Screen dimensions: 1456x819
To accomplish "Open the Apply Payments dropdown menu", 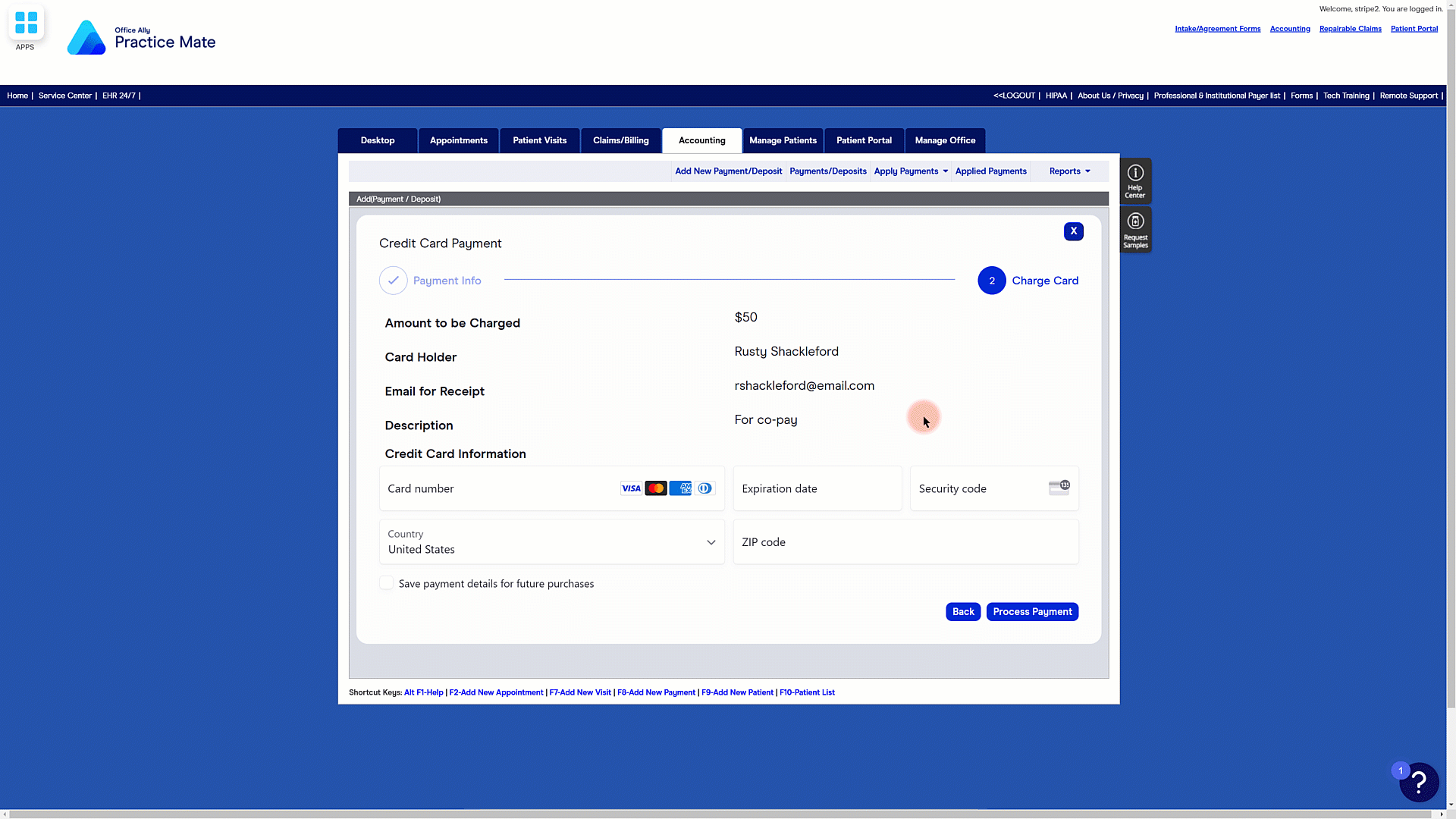I will [911, 171].
